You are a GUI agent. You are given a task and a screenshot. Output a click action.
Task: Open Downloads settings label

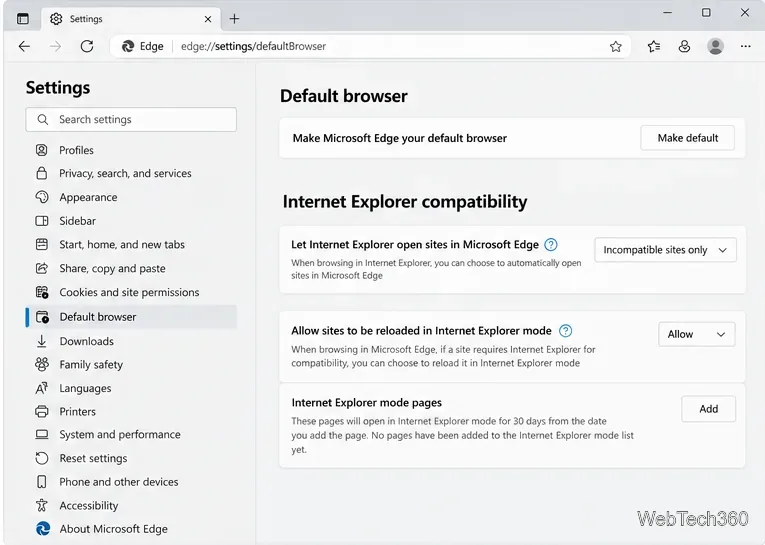tap(86, 341)
